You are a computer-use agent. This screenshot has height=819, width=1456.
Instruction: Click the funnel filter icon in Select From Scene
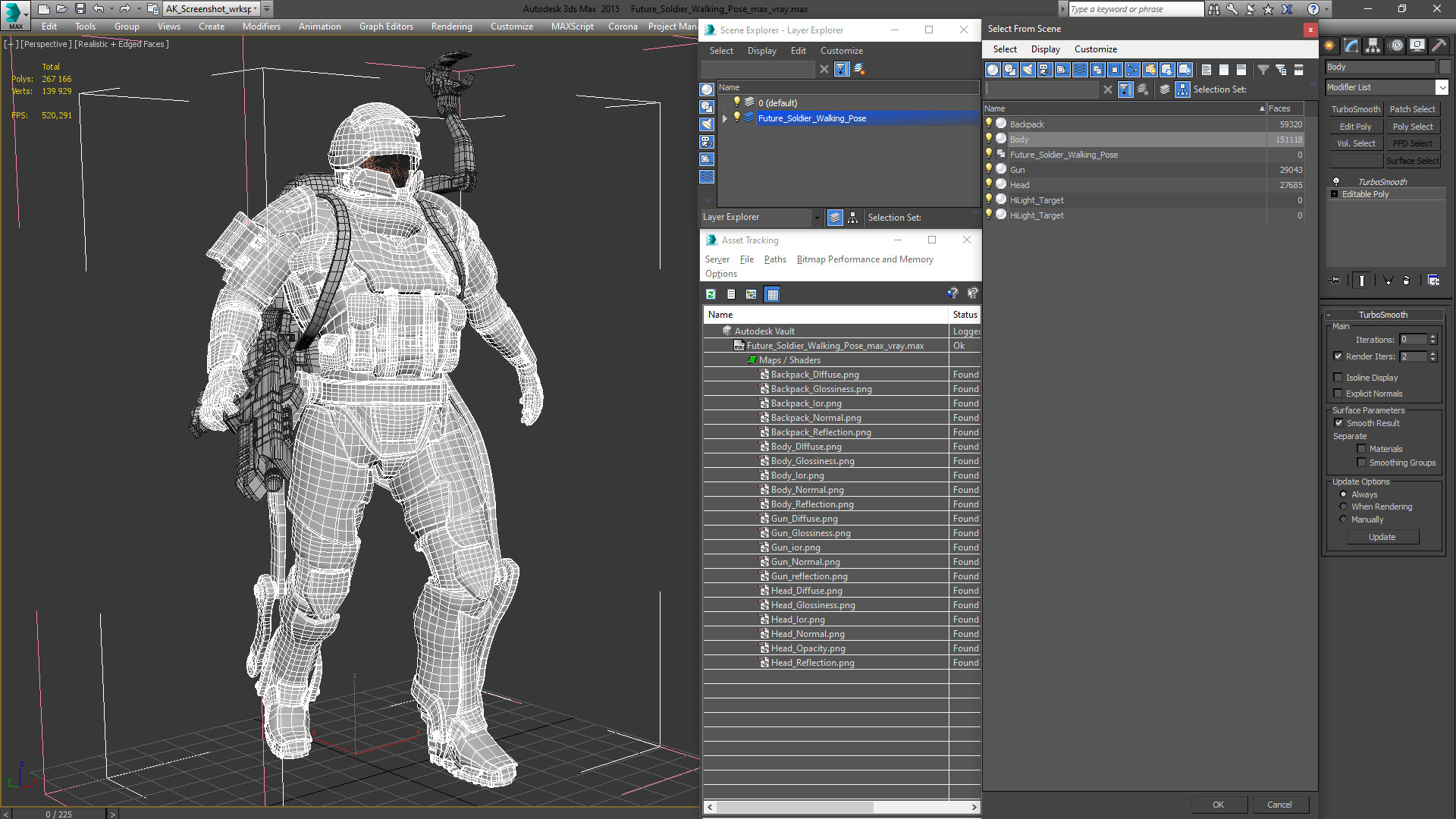tap(1263, 70)
